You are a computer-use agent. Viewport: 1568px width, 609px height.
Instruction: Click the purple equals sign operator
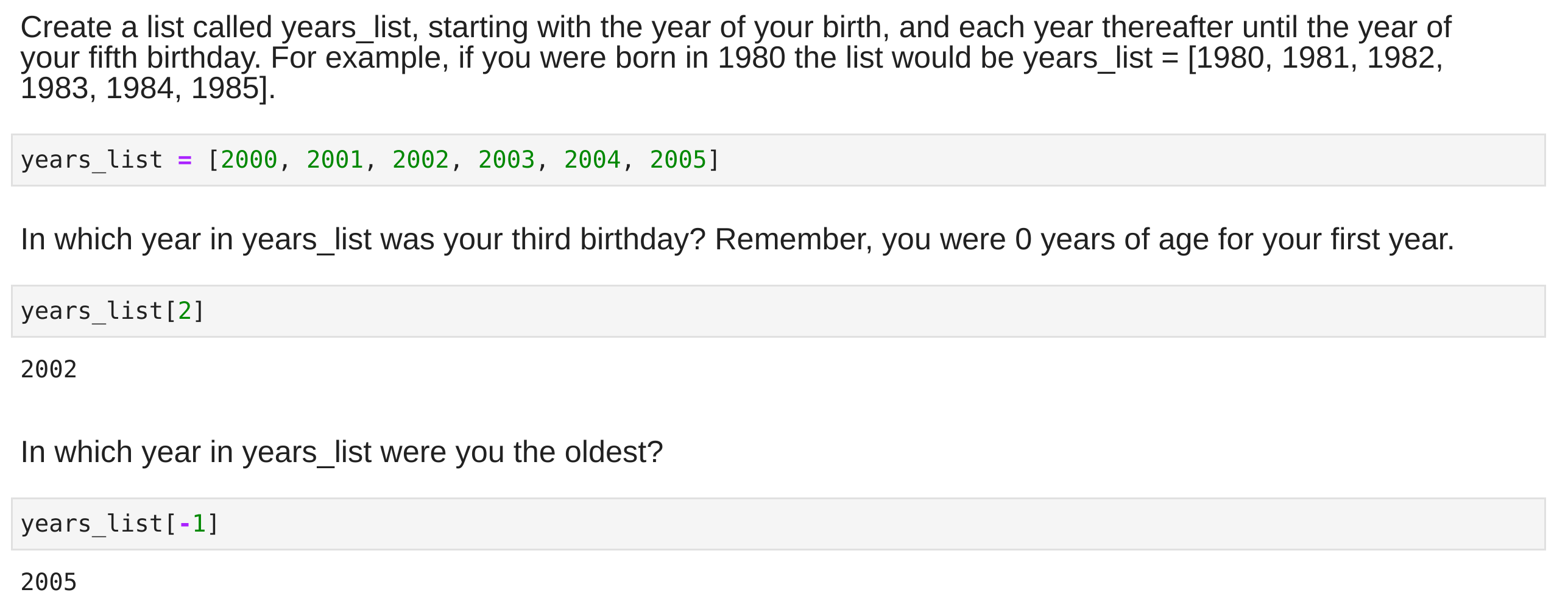[x=185, y=160]
